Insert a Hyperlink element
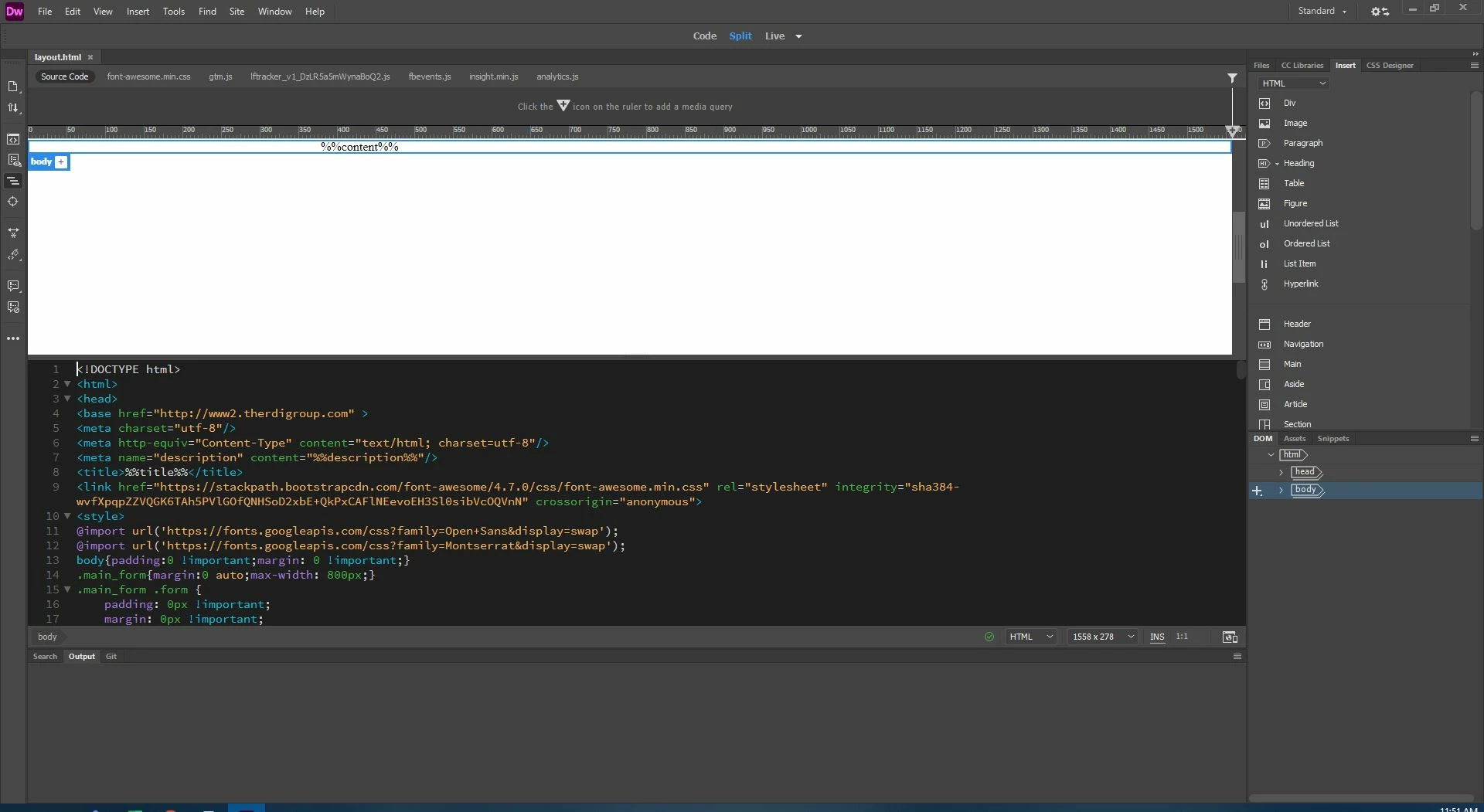1484x812 pixels. (x=1300, y=284)
